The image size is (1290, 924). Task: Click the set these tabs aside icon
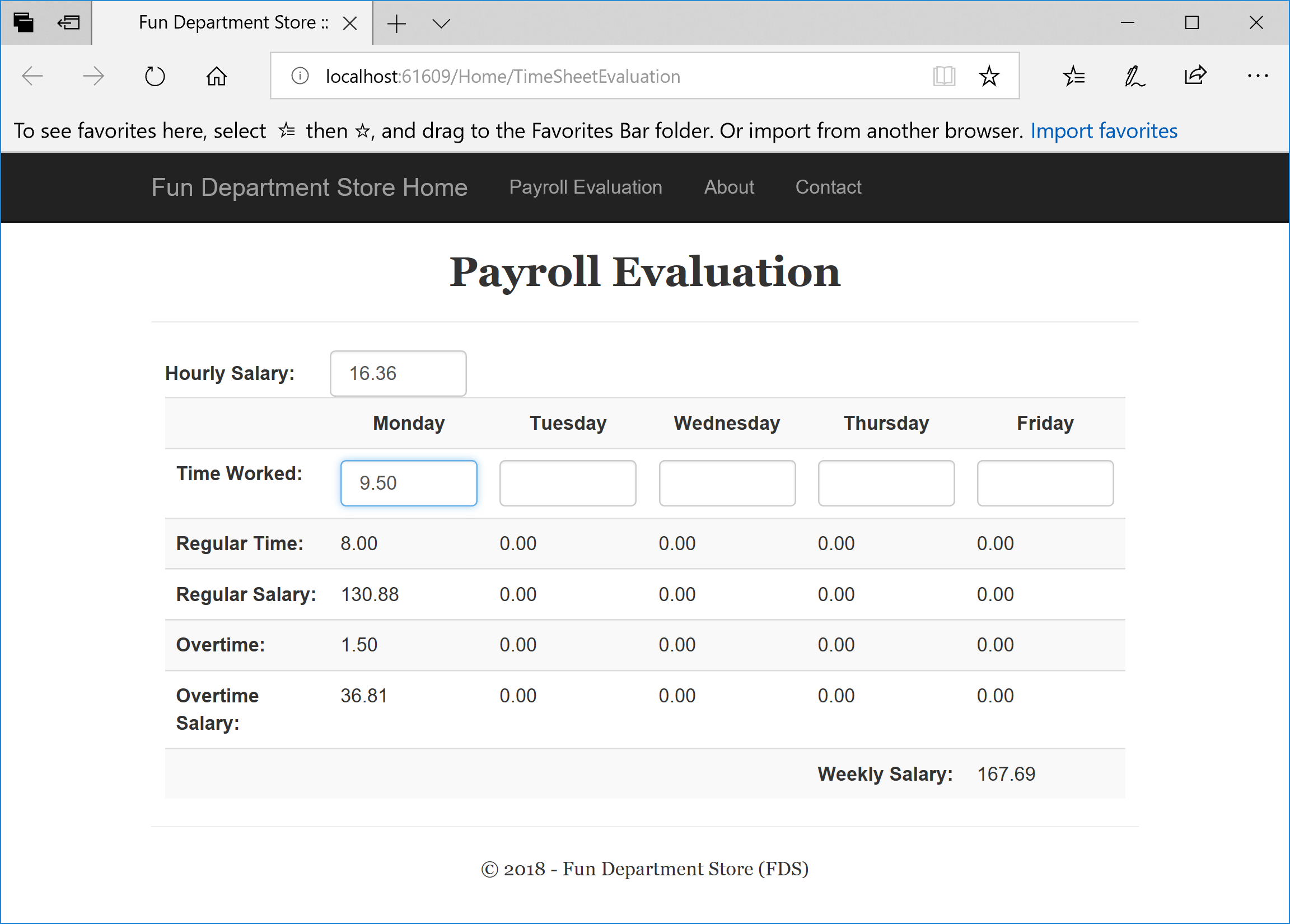pos(69,23)
